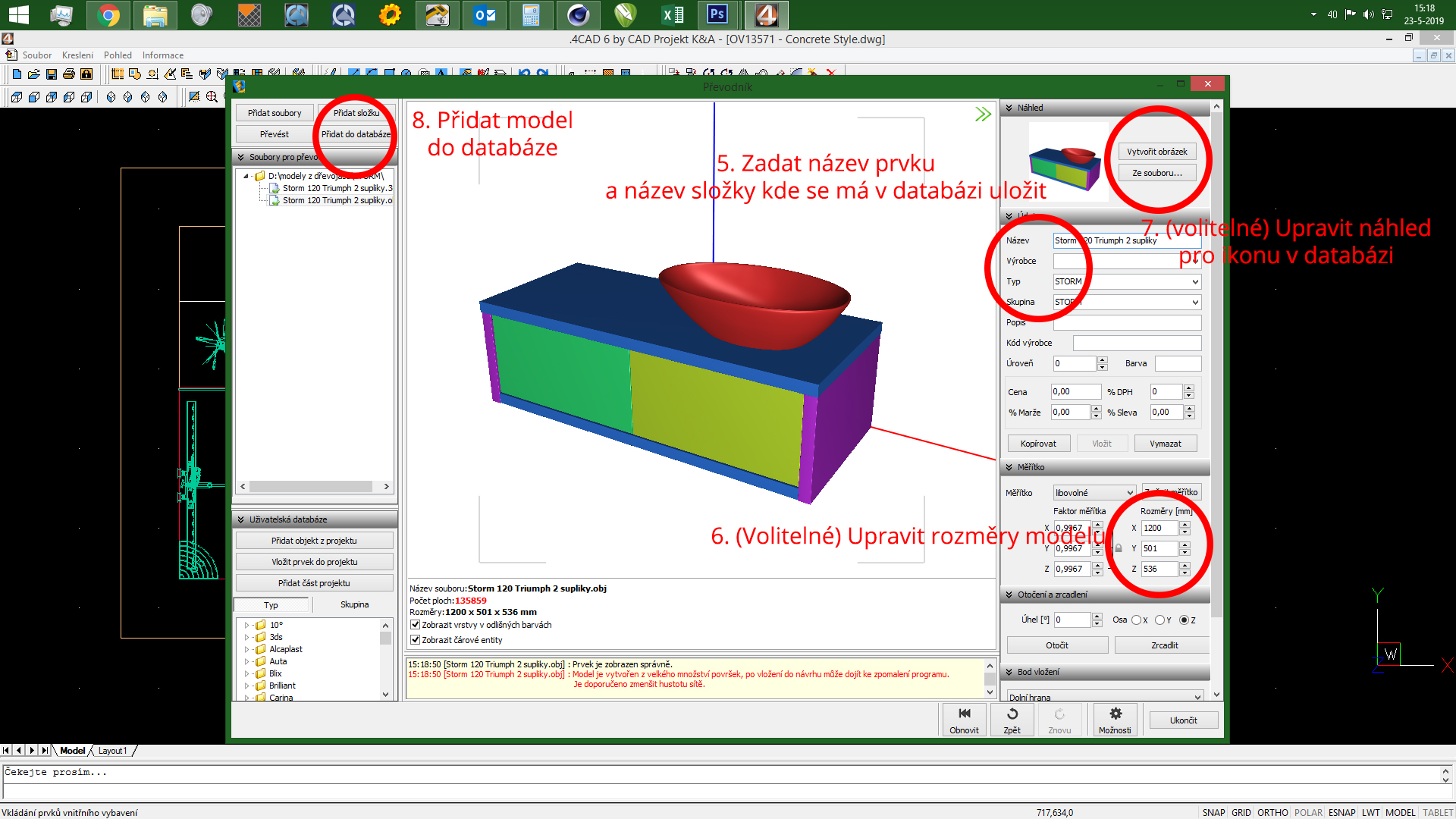Image resolution: width=1456 pixels, height=819 pixels.
Task: Click the zoom magnifier icon in toolbar
Action: tap(212, 97)
